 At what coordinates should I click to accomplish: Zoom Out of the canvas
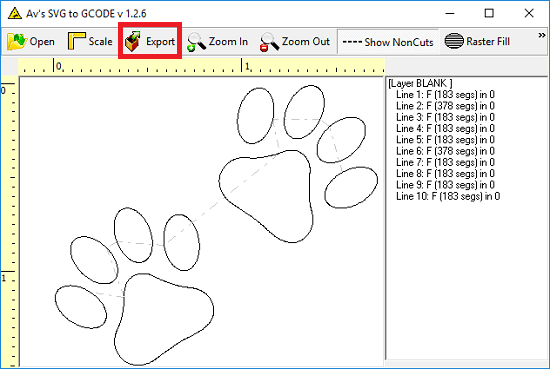tap(295, 41)
